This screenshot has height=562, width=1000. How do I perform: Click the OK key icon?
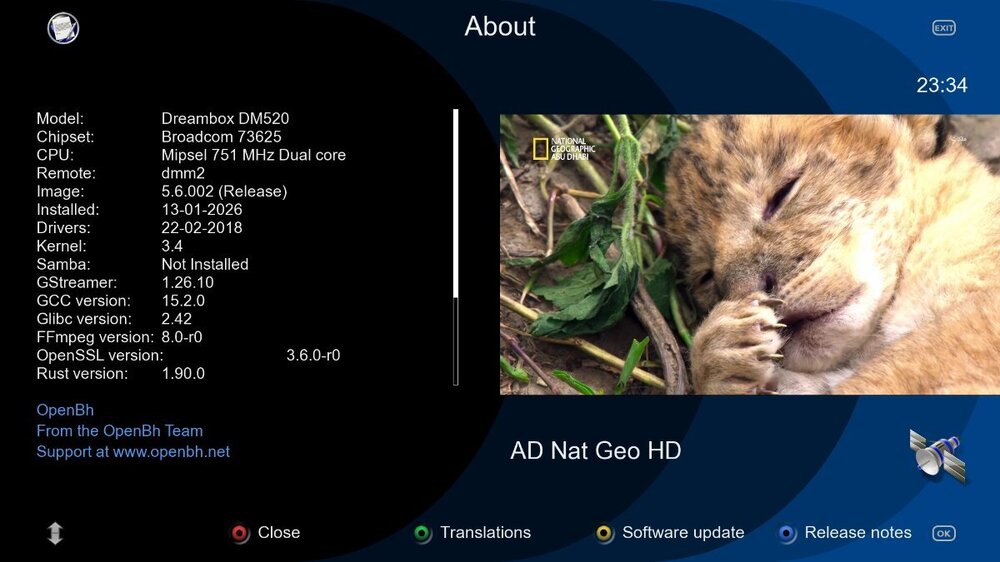click(944, 533)
